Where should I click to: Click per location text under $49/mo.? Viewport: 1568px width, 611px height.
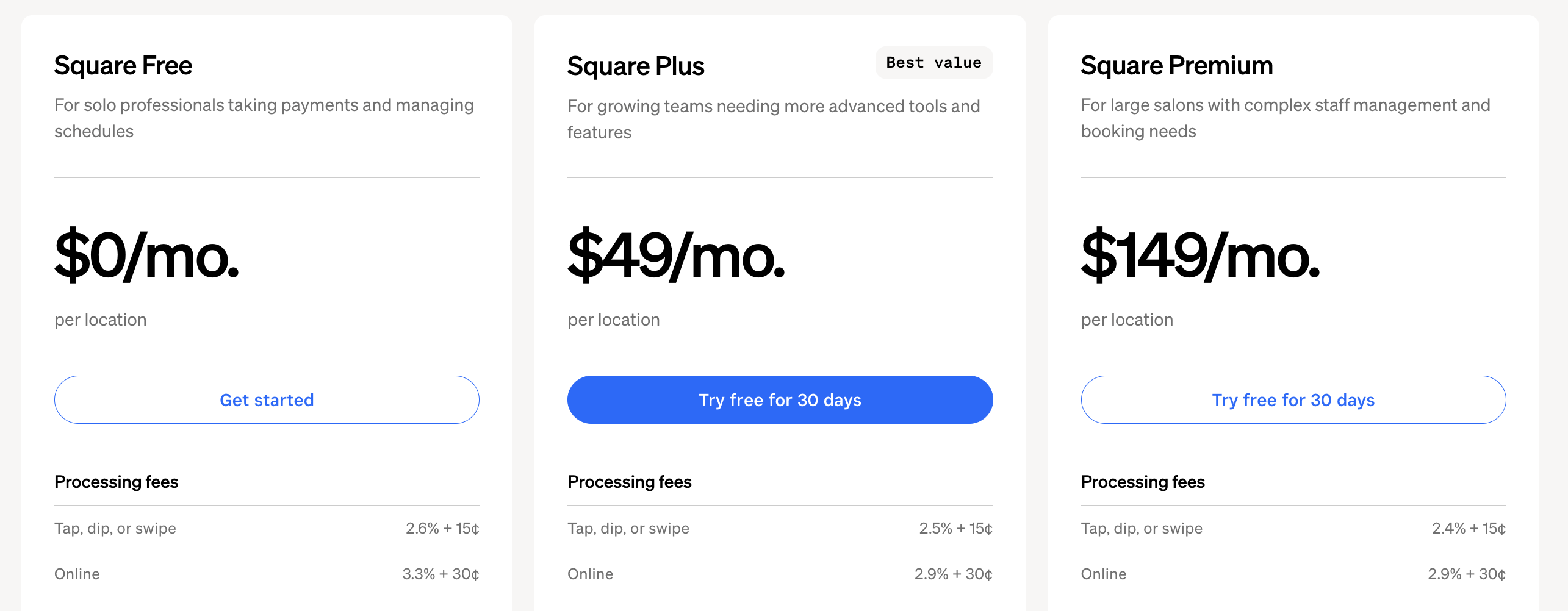point(613,319)
